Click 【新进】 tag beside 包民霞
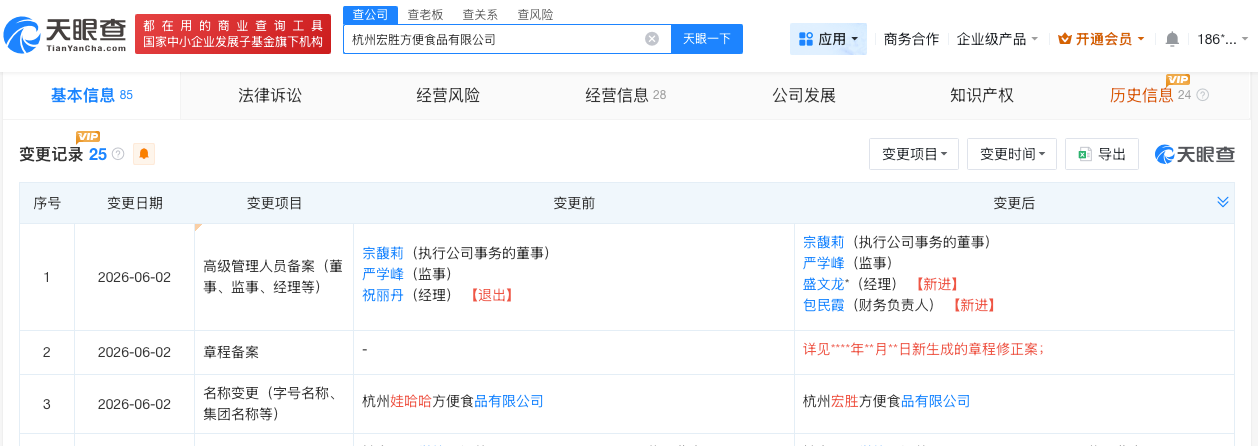This screenshot has height=446, width=1258. [x=973, y=305]
